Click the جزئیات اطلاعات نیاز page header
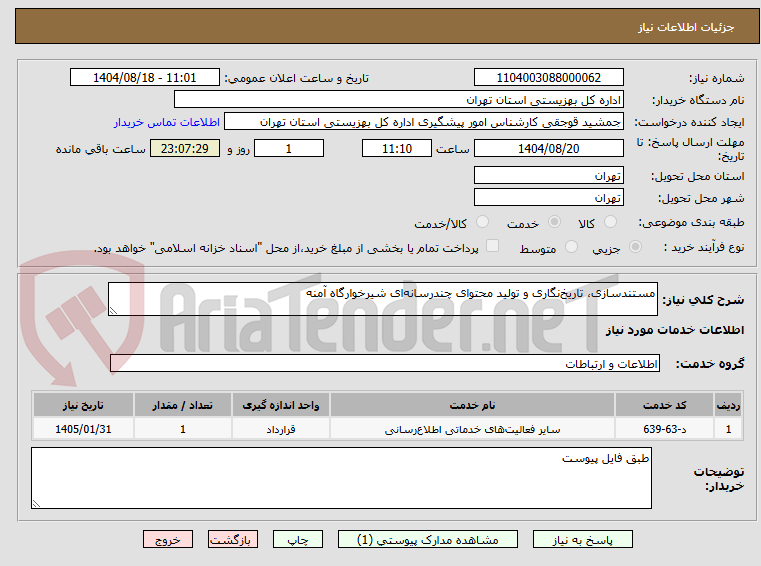 686,27
